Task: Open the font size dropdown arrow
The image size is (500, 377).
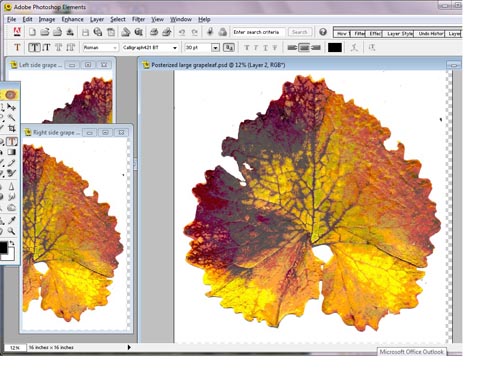Action: (x=215, y=48)
